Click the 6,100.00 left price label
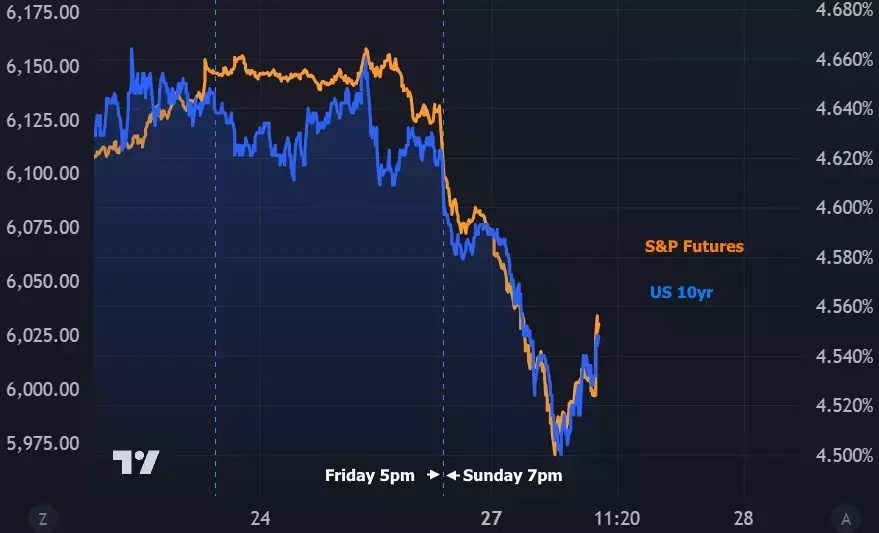879x533 pixels. [42, 173]
